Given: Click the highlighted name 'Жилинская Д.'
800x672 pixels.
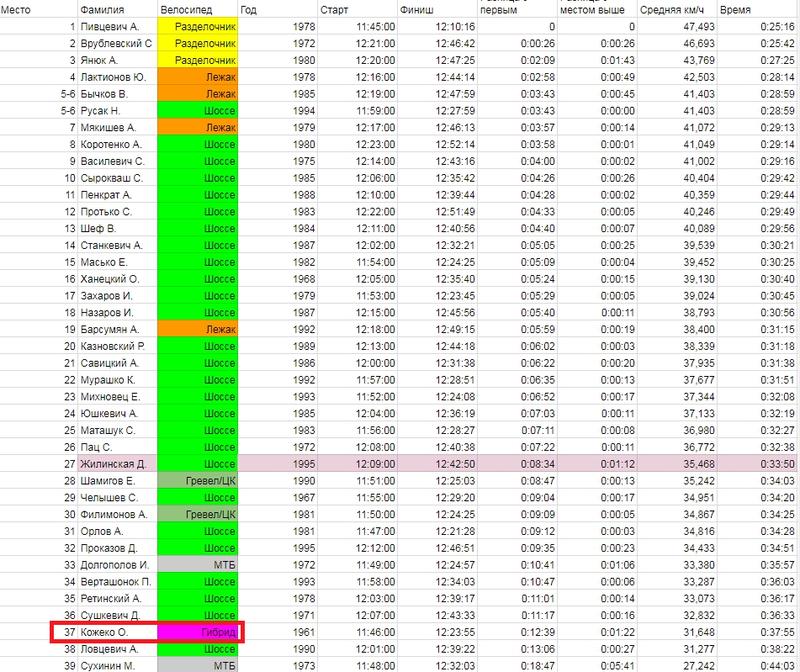Looking at the screenshot, I should point(118,464).
